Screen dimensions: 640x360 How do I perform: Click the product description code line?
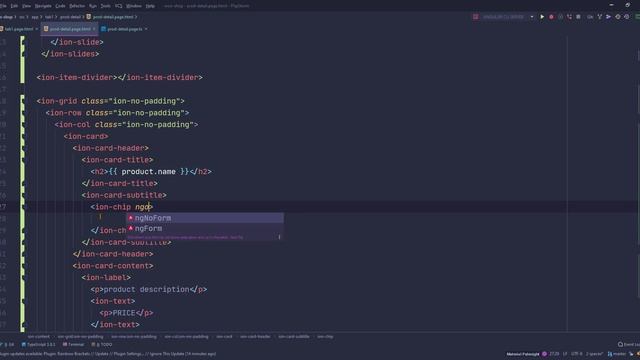click(149, 289)
